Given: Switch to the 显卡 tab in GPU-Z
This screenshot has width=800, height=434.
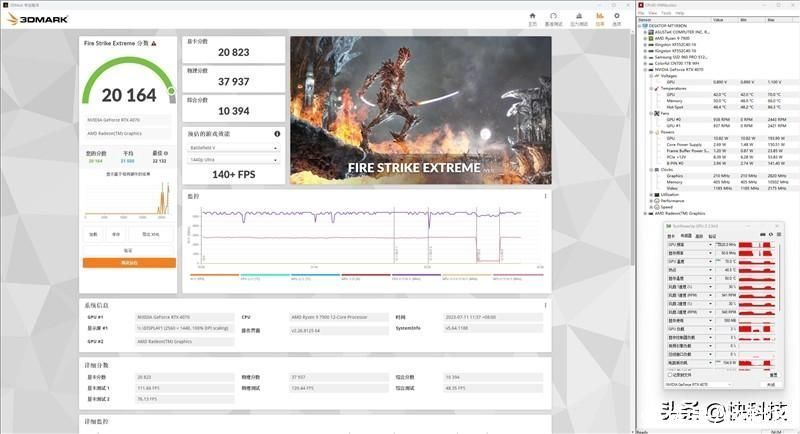Looking at the screenshot, I should click(671, 236).
